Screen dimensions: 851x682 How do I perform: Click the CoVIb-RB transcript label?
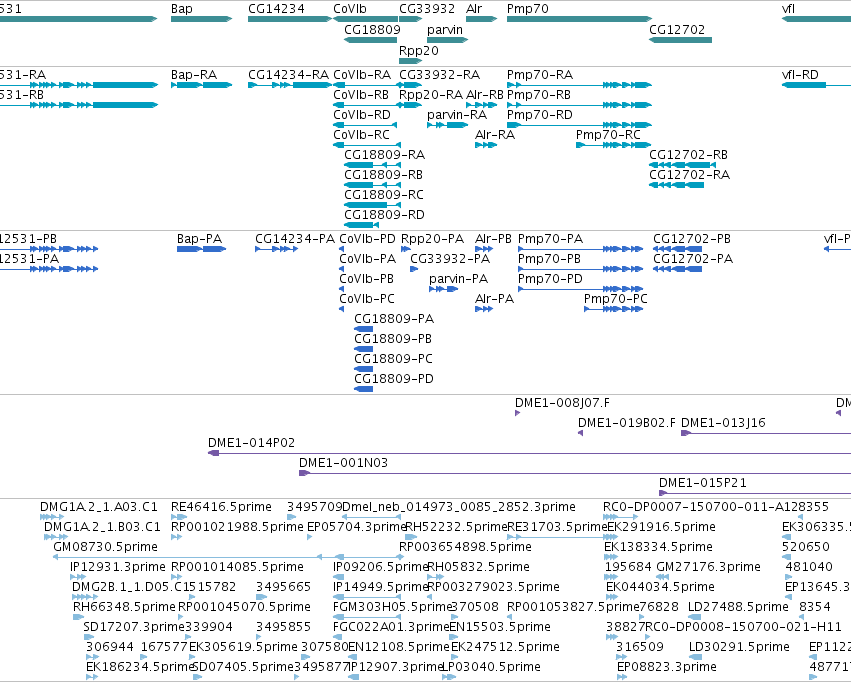coord(361,94)
